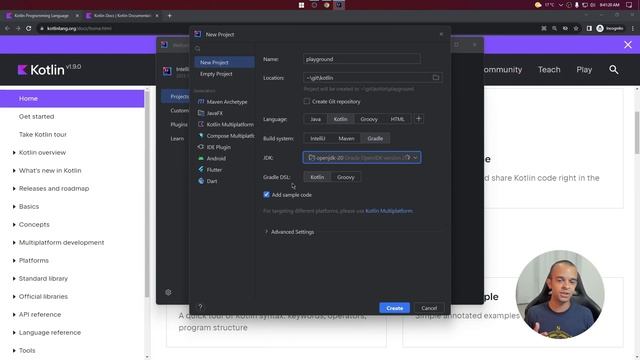Viewport: 640px width, 360px height.
Task: Select the Dart generator
Action: pos(208,181)
